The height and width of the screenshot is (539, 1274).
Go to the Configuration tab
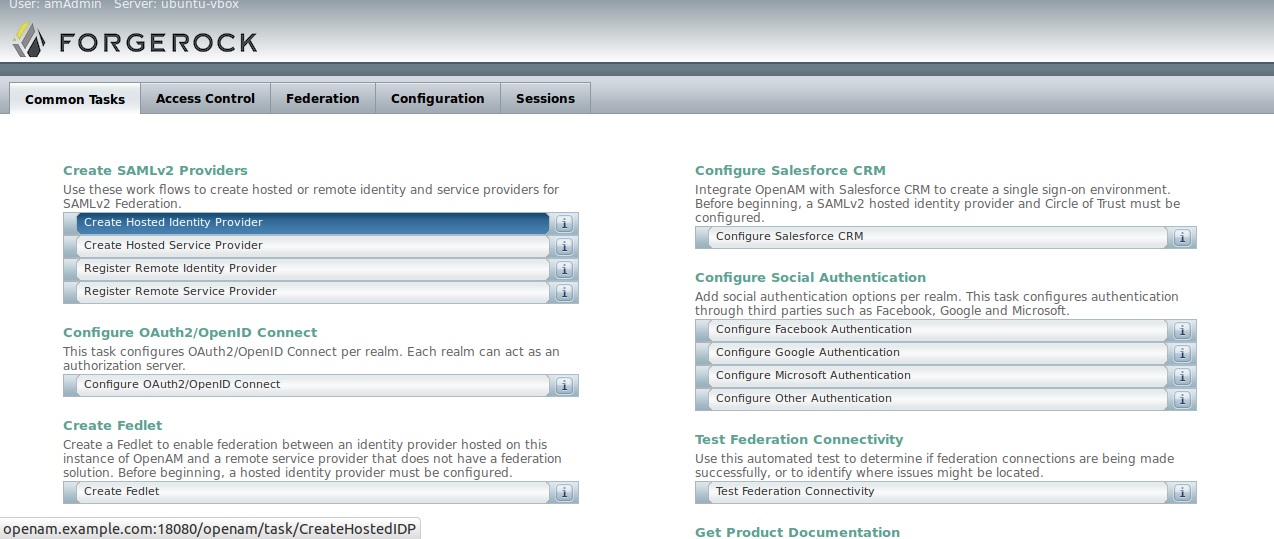(x=438, y=98)
